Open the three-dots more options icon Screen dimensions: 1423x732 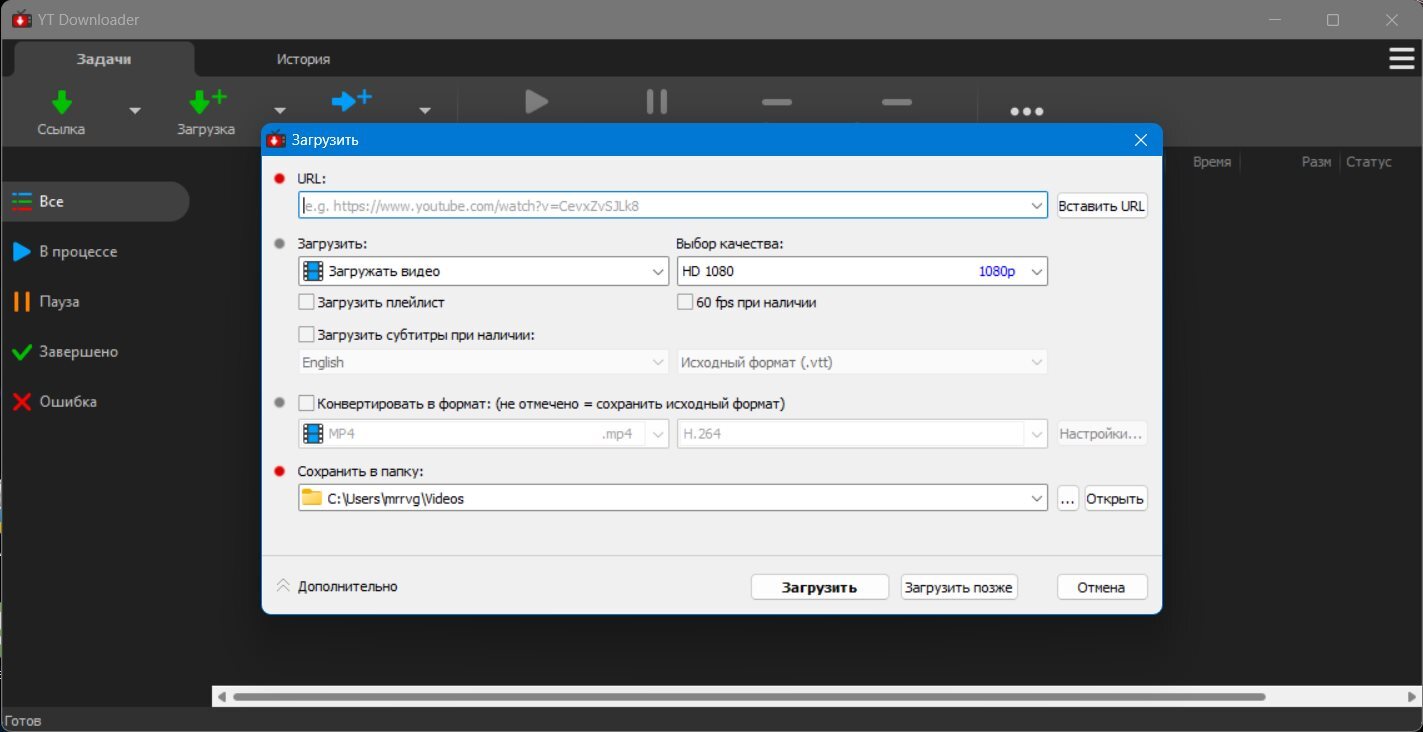pyautogui.click(x=1027, y=111)
